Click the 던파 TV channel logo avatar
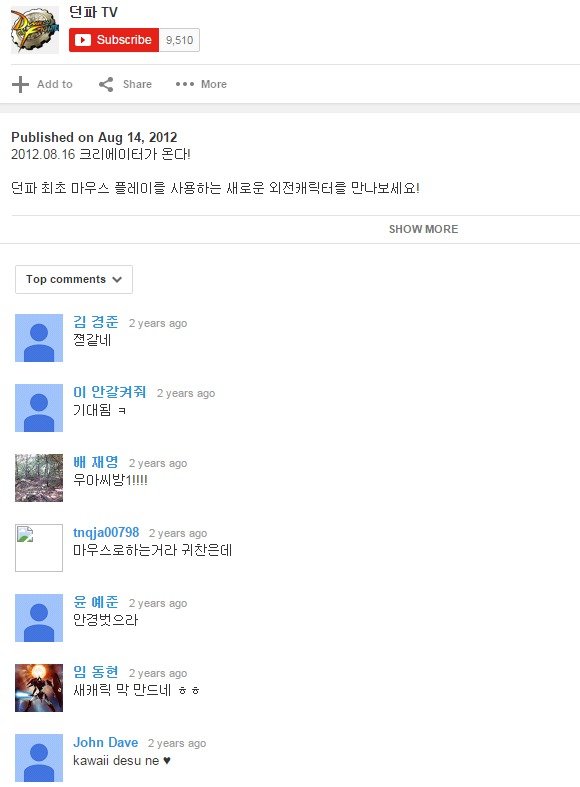The height and width of the screenshot is (787, 580). (x=35, y=30)
